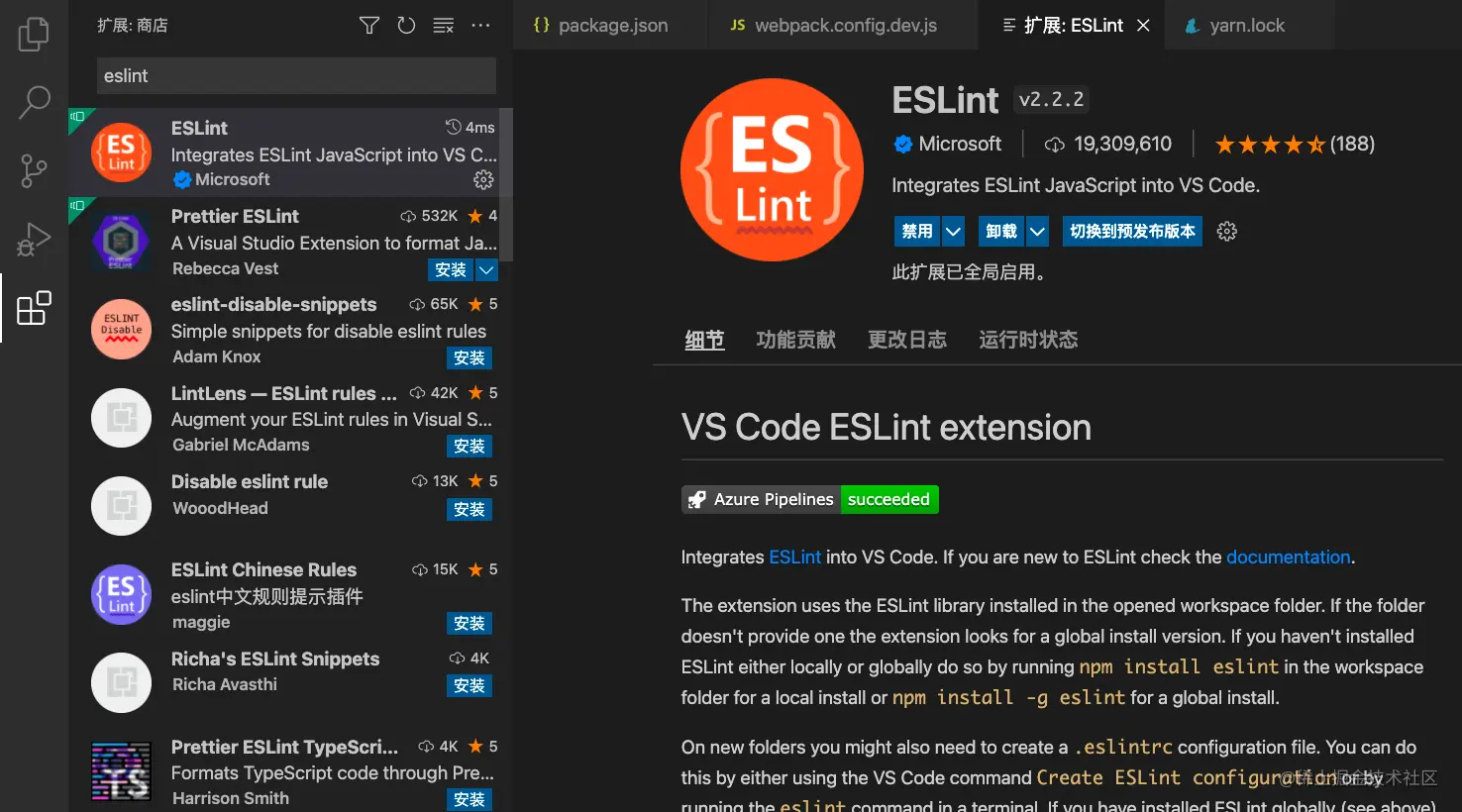
Task: Select LintLens ESLint rules extension entry
Action: (x=289, y=418)
